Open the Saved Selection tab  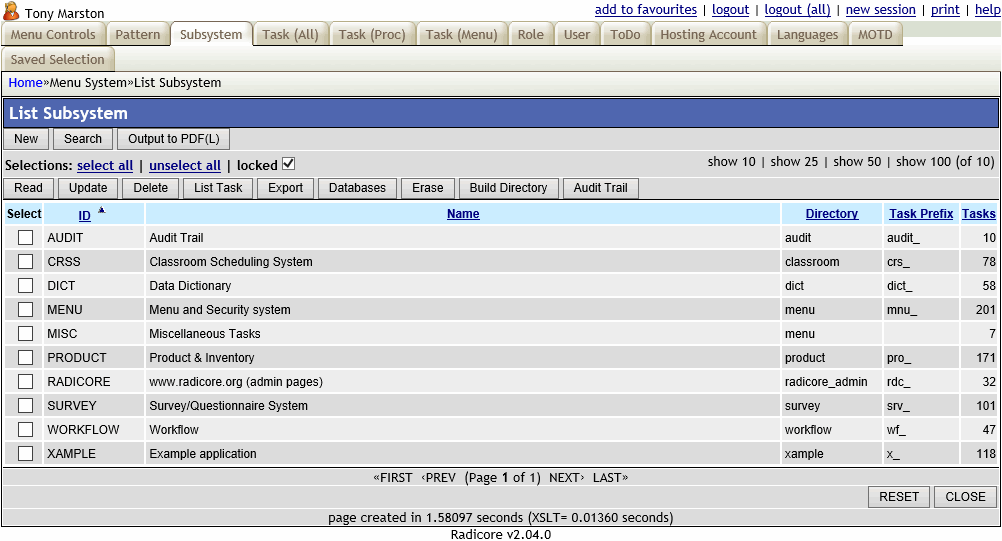(57, 59)
